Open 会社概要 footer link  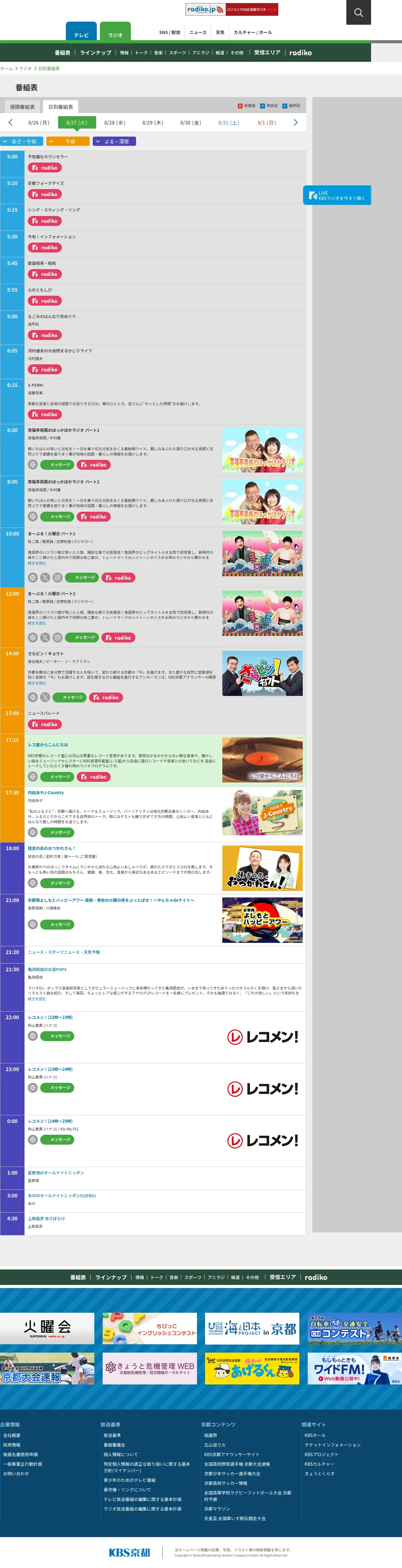click(11, 1435)
